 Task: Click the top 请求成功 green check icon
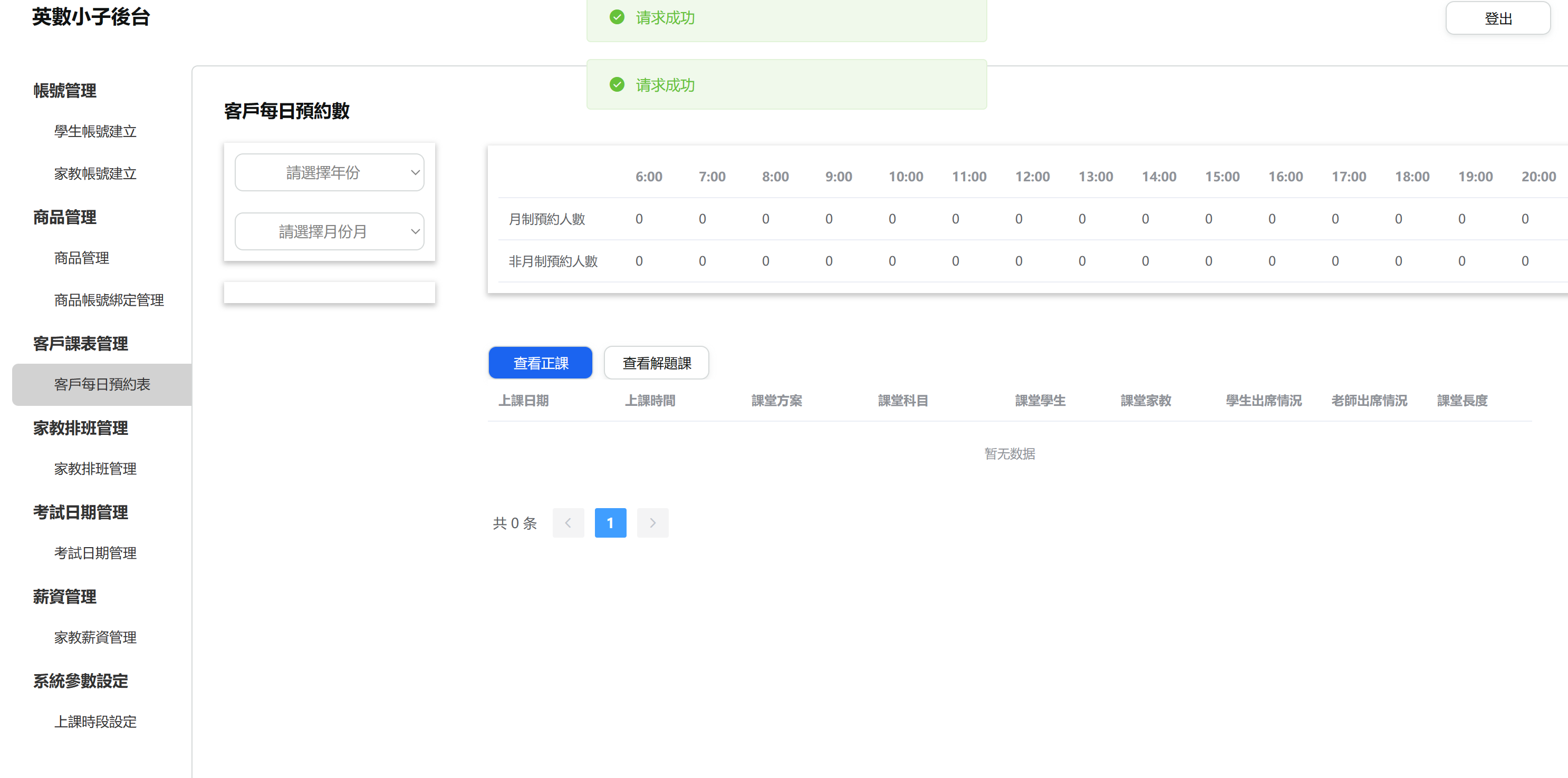(x=617, y=17)
